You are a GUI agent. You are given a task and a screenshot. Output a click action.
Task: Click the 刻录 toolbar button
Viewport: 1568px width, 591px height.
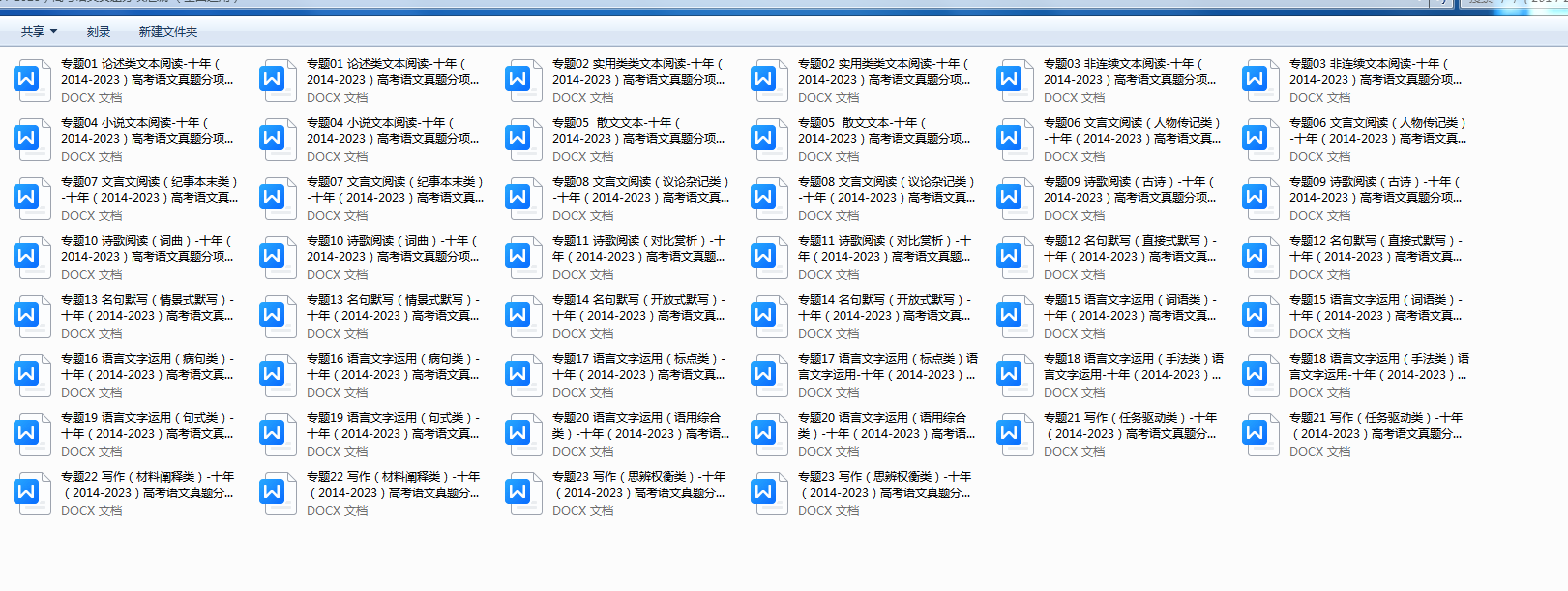(99, 32)
